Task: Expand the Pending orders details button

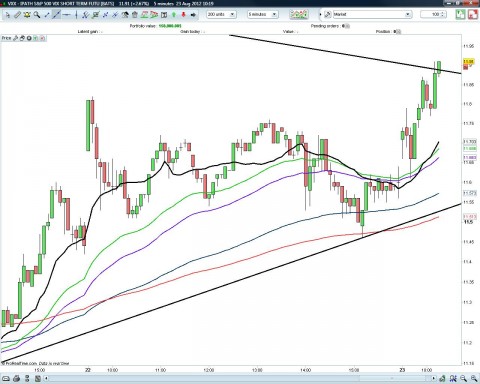Action: click(348, 26)
